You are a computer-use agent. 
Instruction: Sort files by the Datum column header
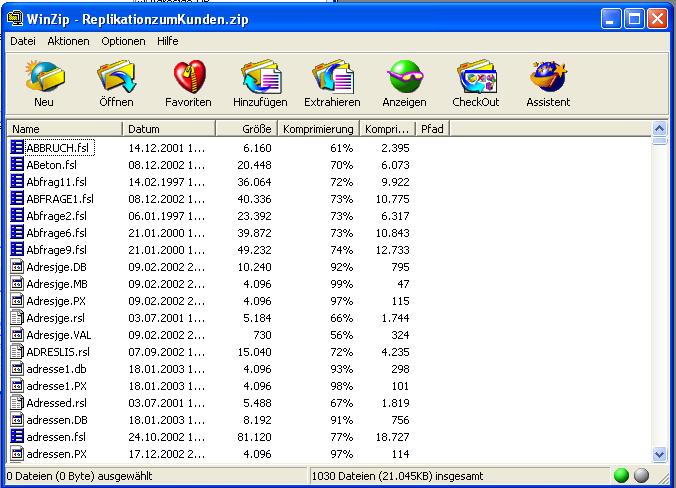[169, 129]
